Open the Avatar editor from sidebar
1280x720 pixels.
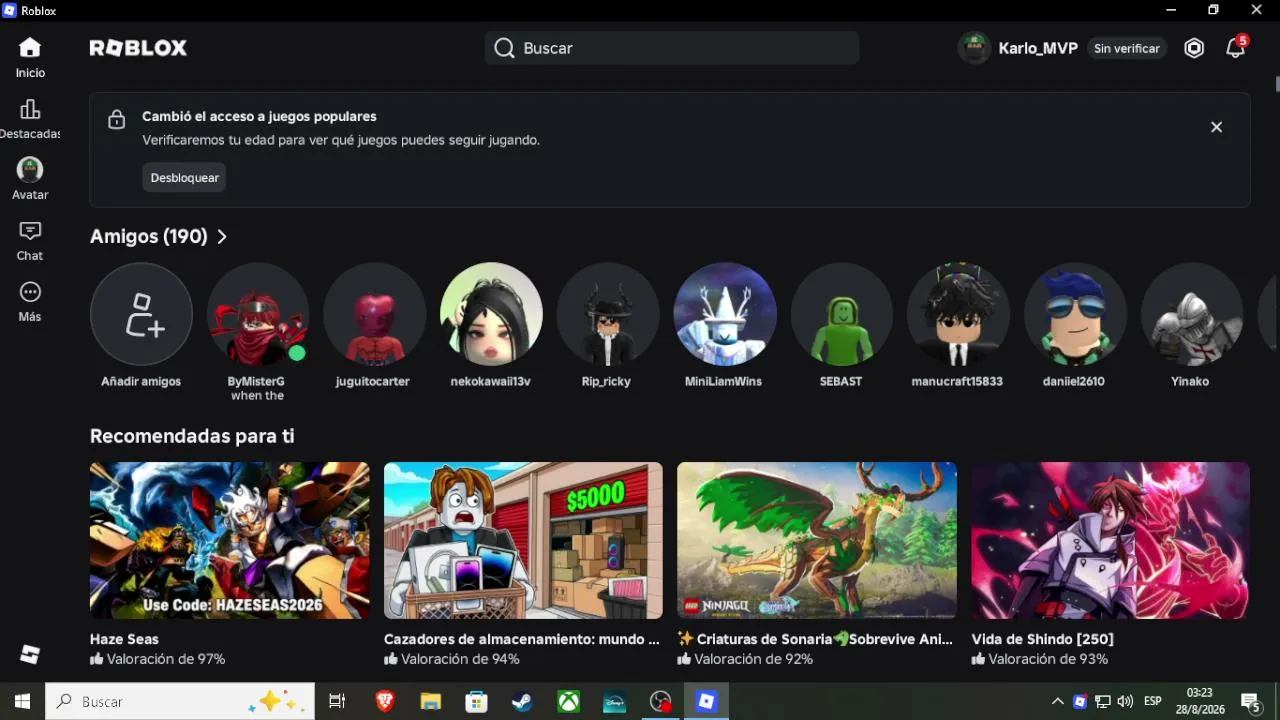[30, 180]
